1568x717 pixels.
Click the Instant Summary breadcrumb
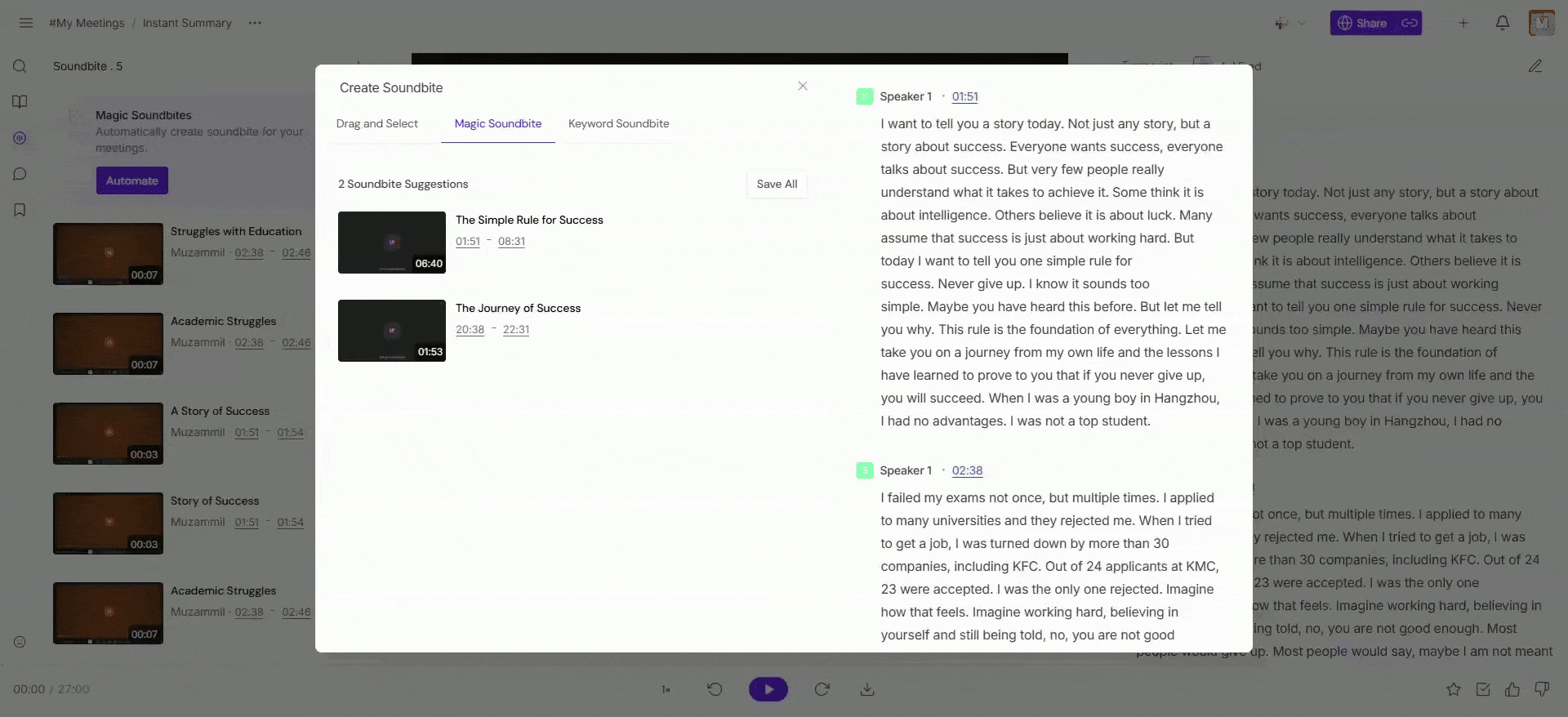187,23
